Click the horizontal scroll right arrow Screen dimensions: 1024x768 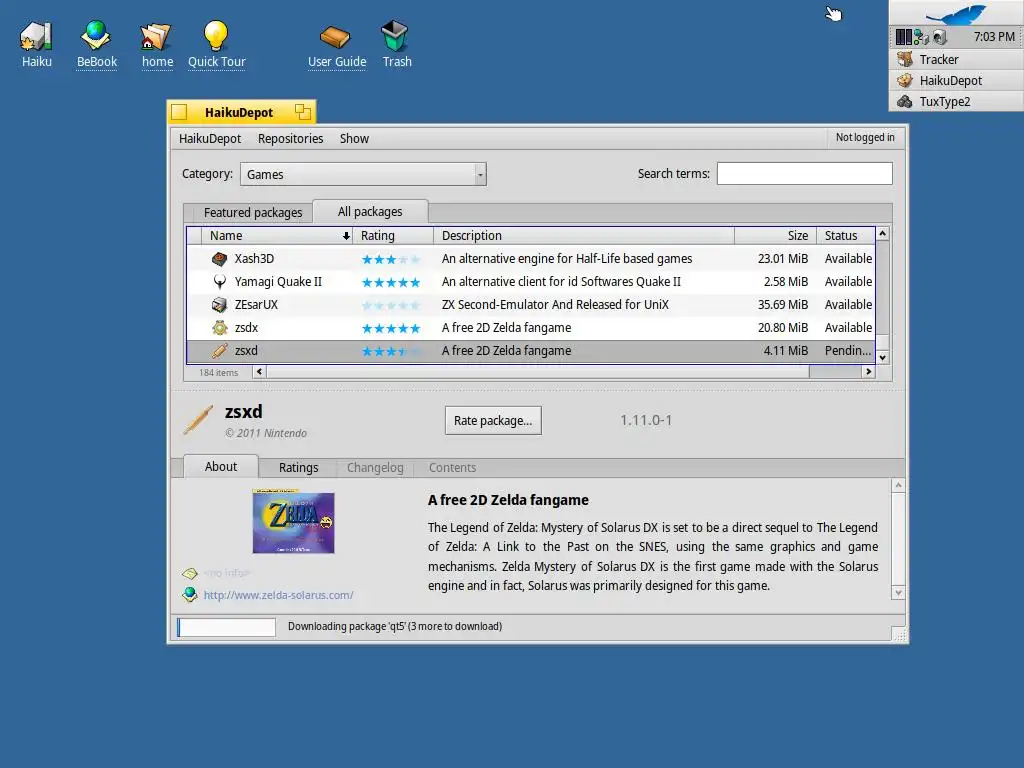click(x=868, y=372)
